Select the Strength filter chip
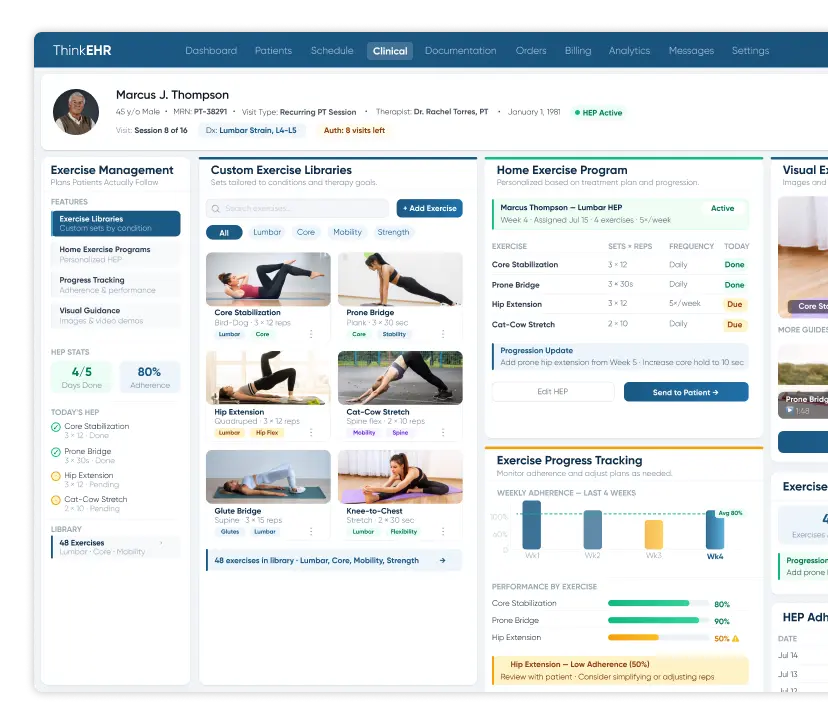828x724 pixels. click(x=393, y=232)
